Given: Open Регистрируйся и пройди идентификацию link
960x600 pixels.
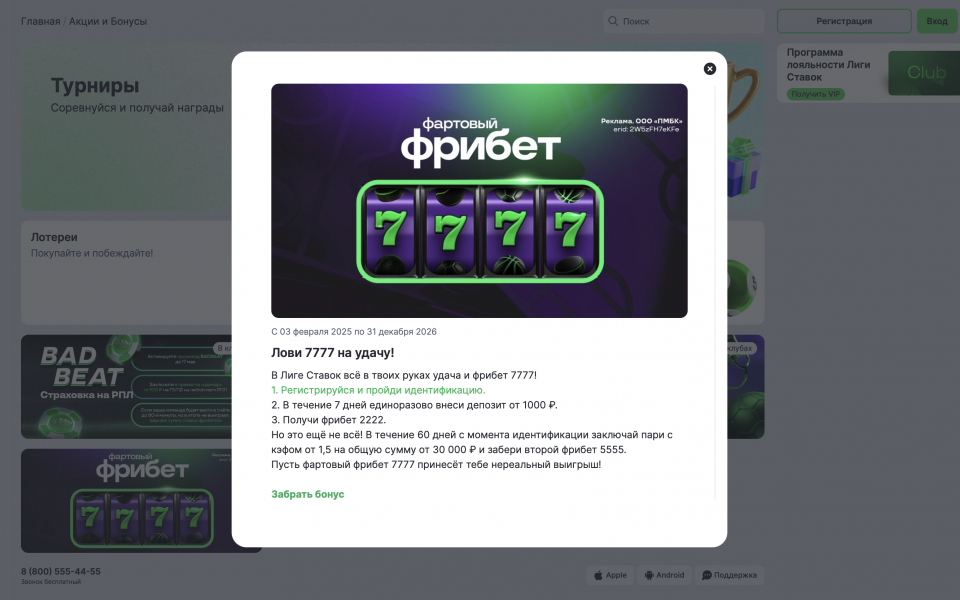Looking at the screenshot, I should point(378,390).
